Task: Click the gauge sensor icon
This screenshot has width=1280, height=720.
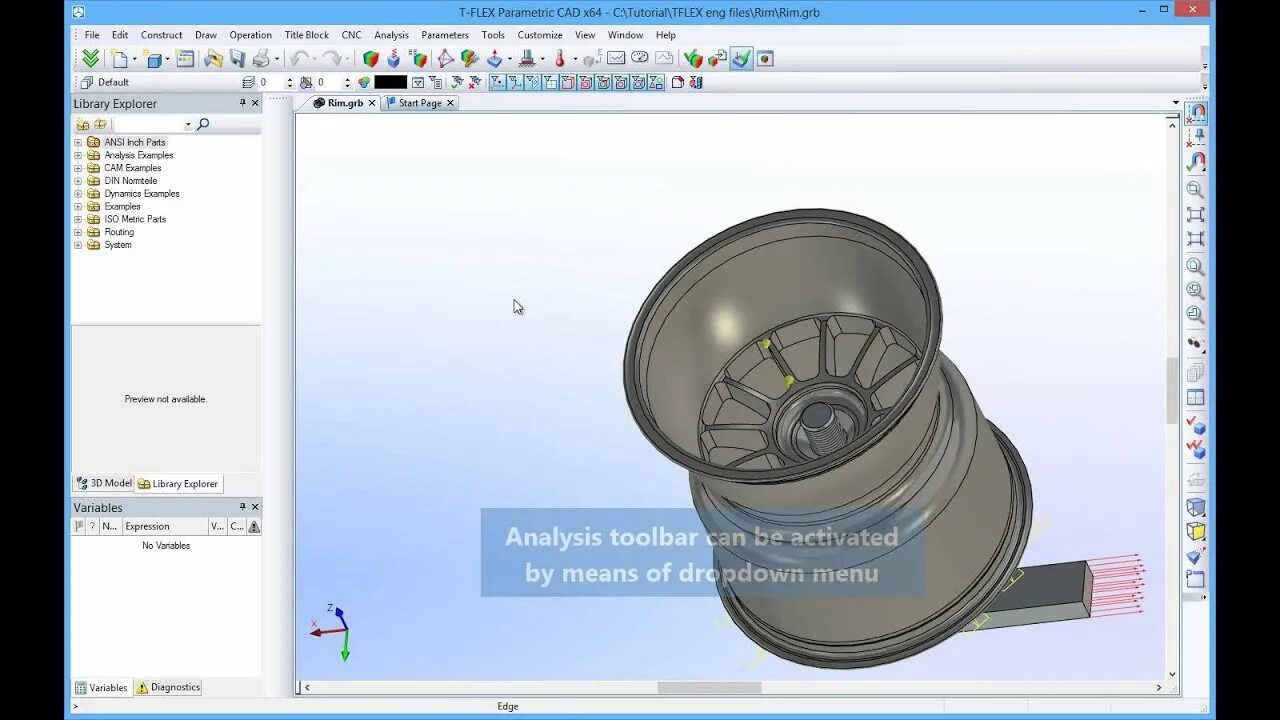Action: pos(640,58)
